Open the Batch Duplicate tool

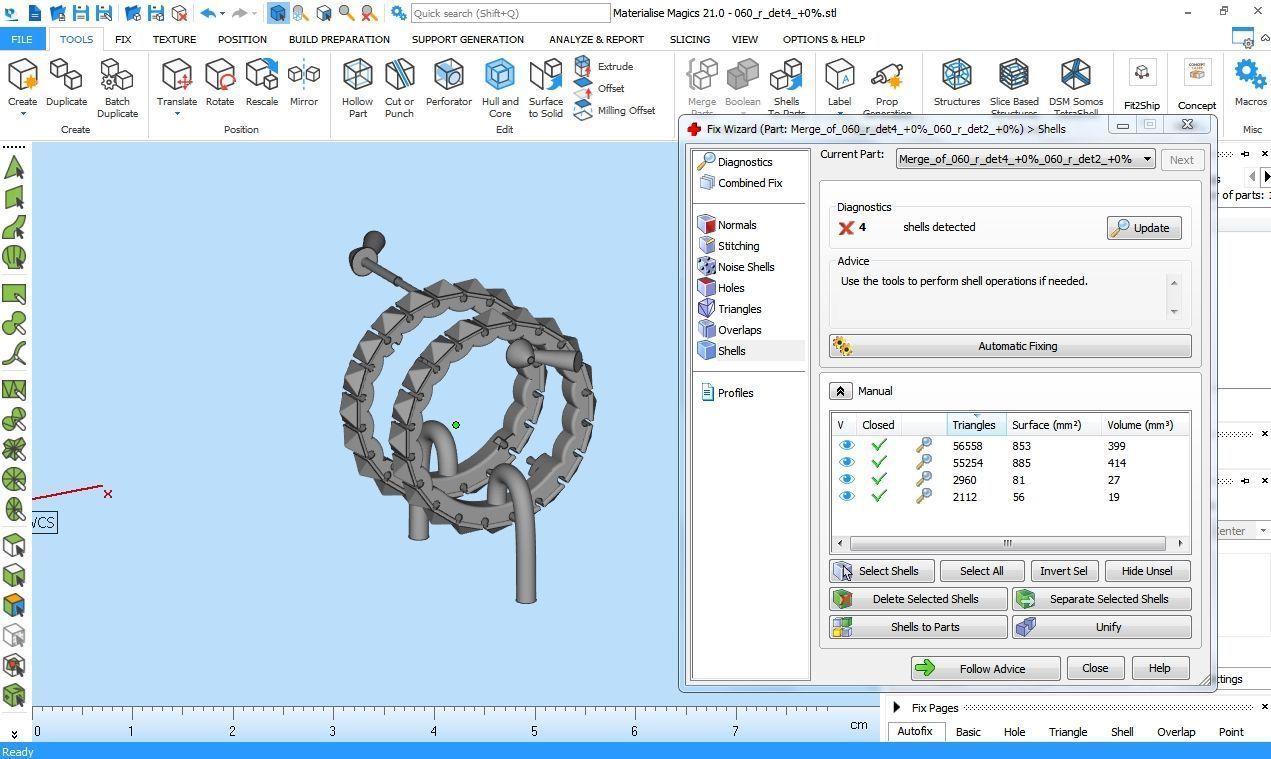tap(117, 88)
